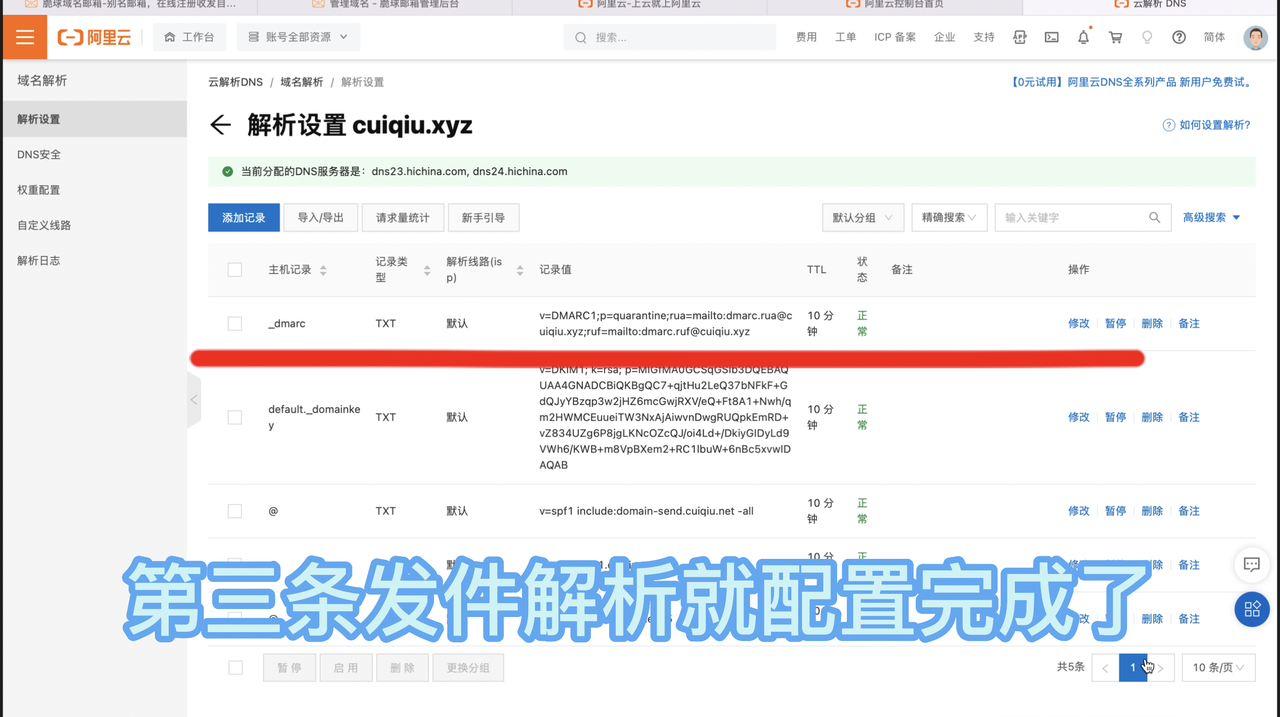Click the Aliyun logo
1280x717 pixels.
point(95,38)
